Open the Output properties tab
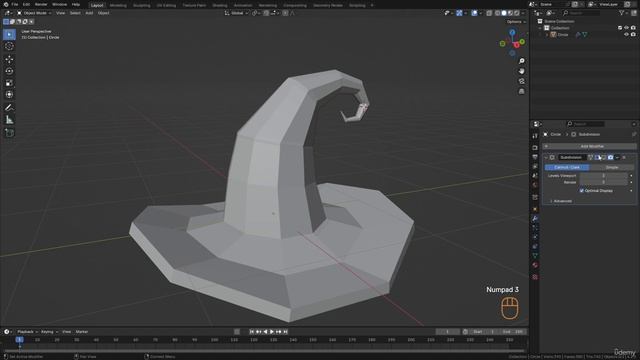 click(535, 157)
